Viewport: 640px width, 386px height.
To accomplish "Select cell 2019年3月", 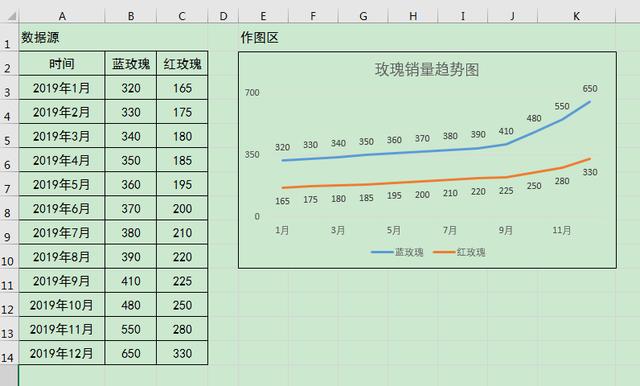I will [62, 136].
